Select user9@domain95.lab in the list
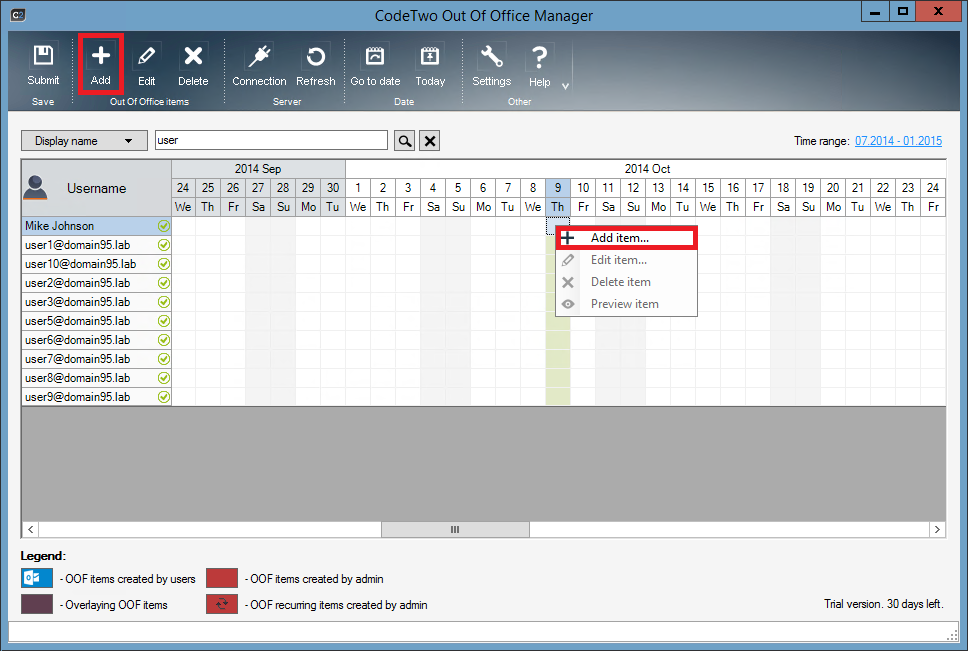This screenshot has width=968, height=651. coord(96,397)
